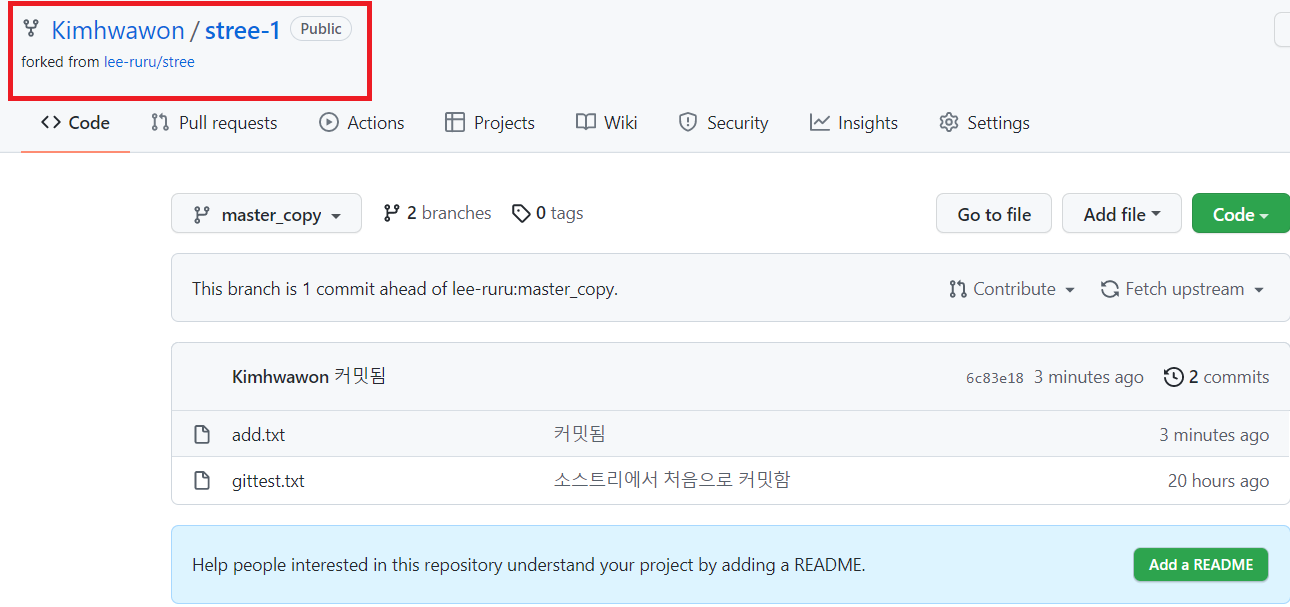Open the upstream lee-ruru/stree link
The image size is (1290, 607).
[x=149, y=62]
